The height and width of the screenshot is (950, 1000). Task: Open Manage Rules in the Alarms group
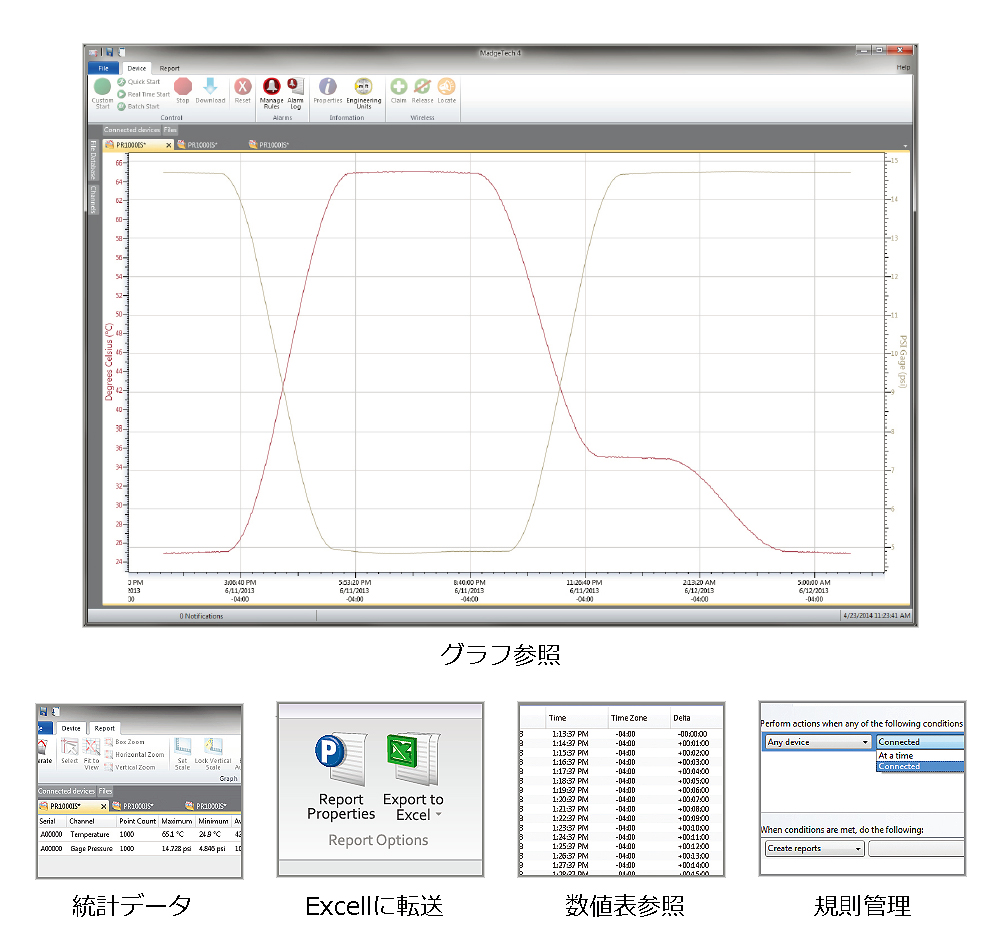(271, 87)
